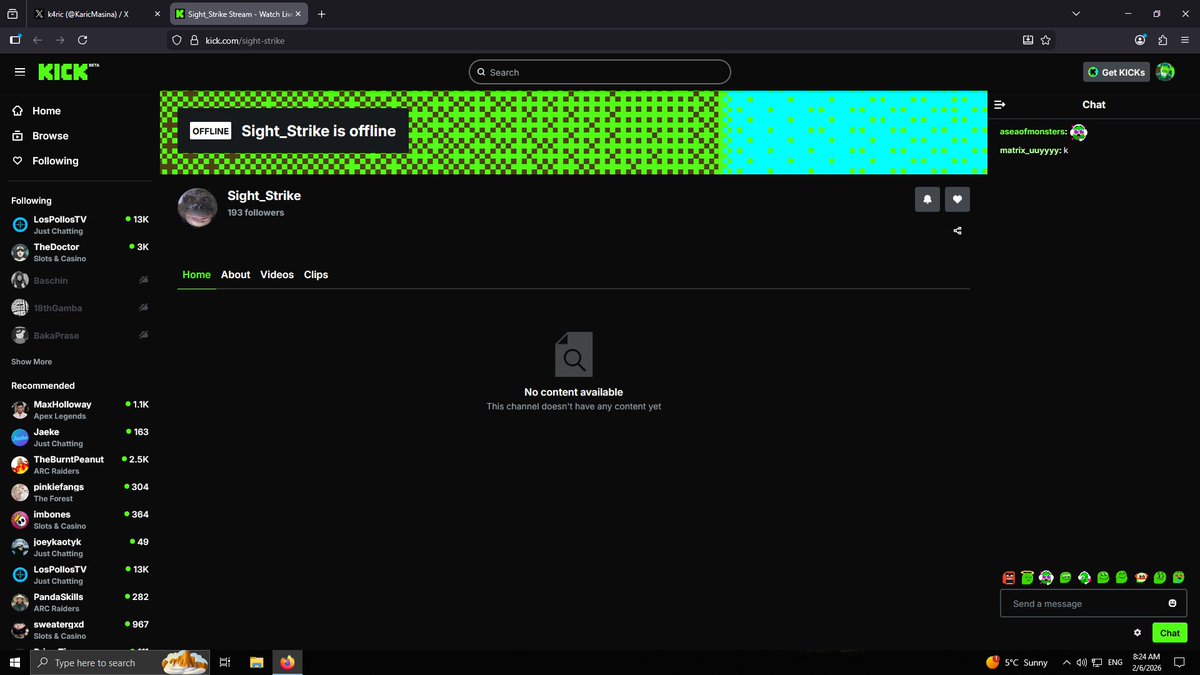Open a new browser tab
The image size is (1200, 675).
[x=321, y=14]
